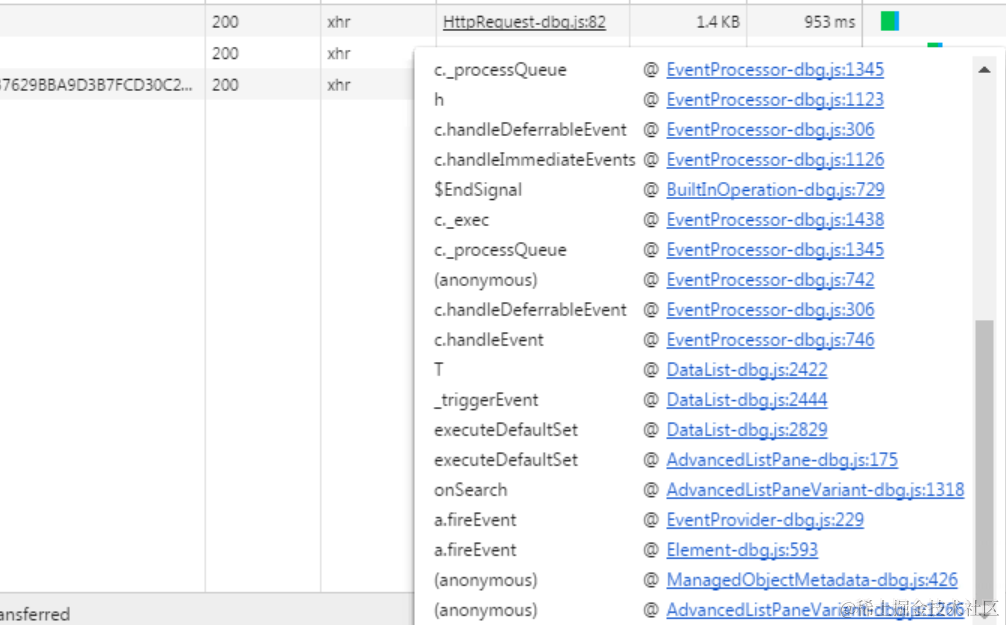
Task: Open EventProcessor-dbg.js:1123 link beside h
Action: 775,99
